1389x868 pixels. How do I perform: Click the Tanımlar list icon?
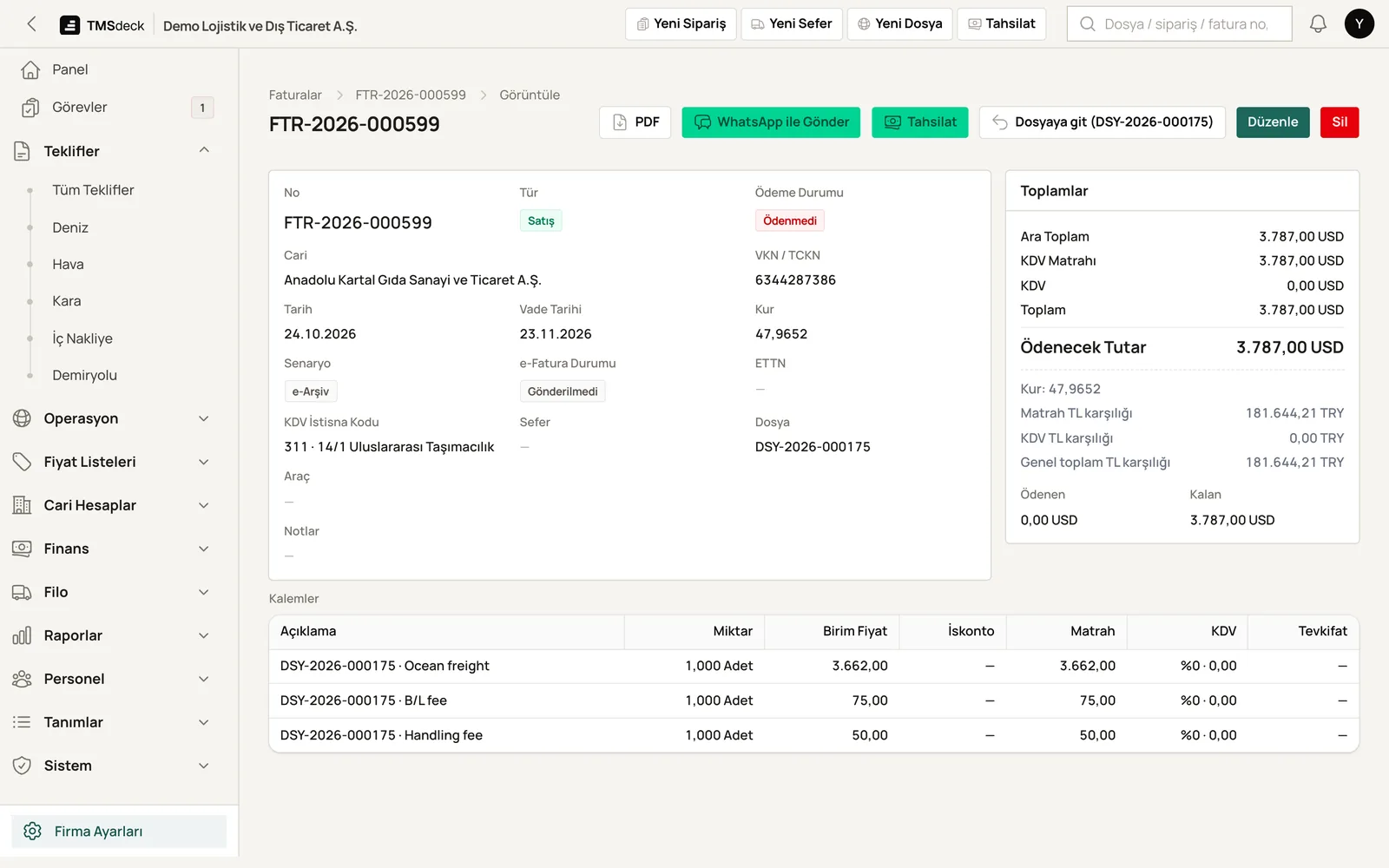23,722
